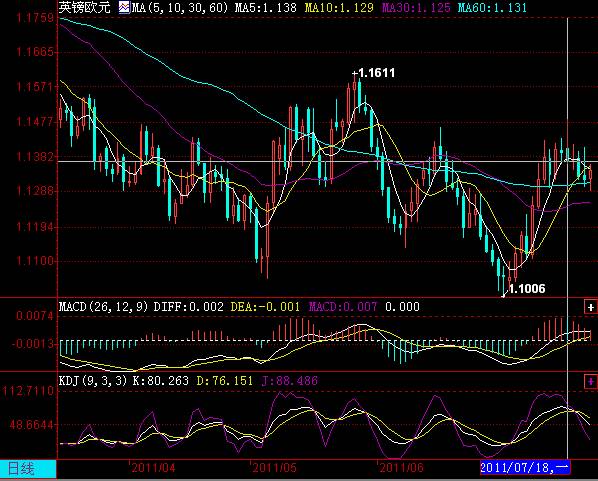
Task: Click the J:88.486 value in KDJ header
Action: click(x=290, y=381)
